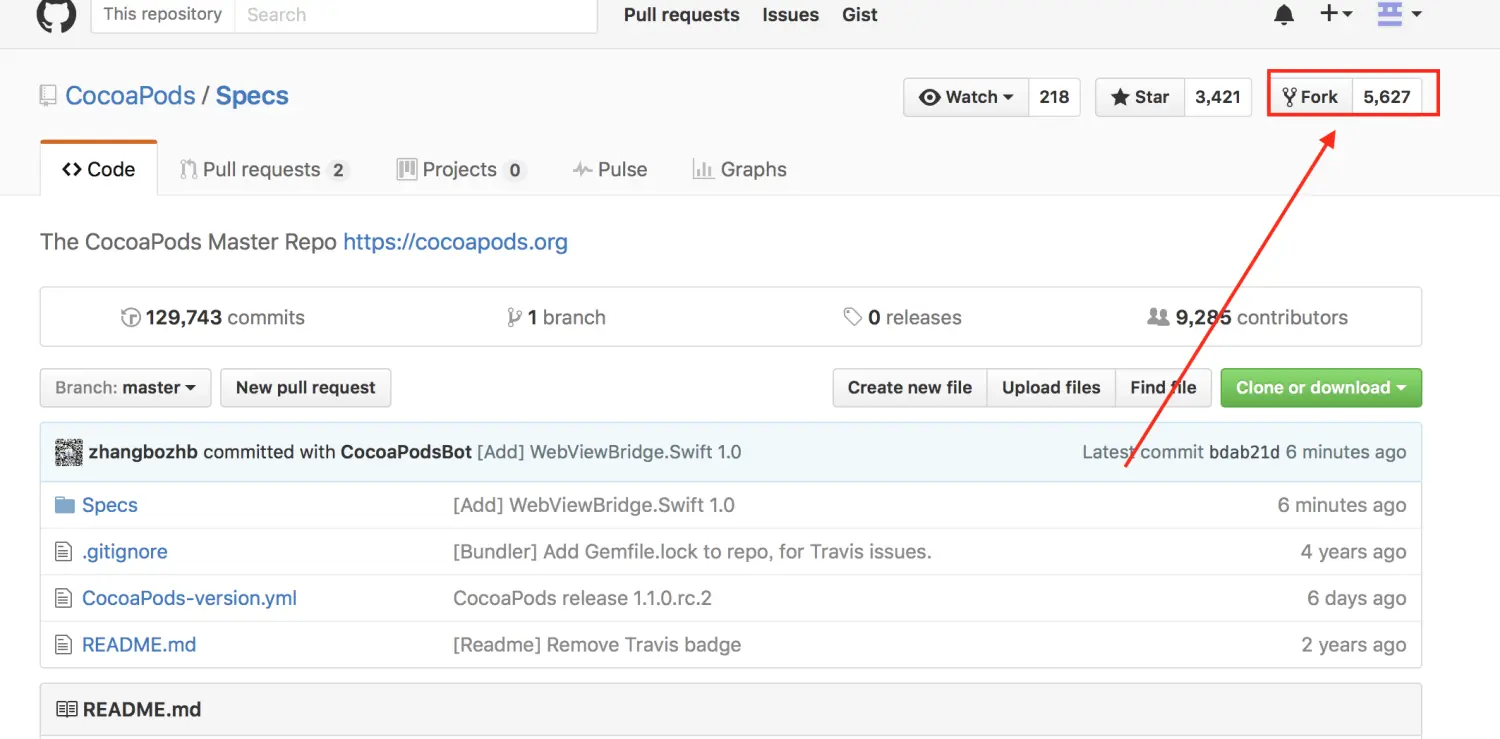Open the 3,421 stargazers count
The height and width of the screenshot is (739, 1500).
[x=1218, y=97]
